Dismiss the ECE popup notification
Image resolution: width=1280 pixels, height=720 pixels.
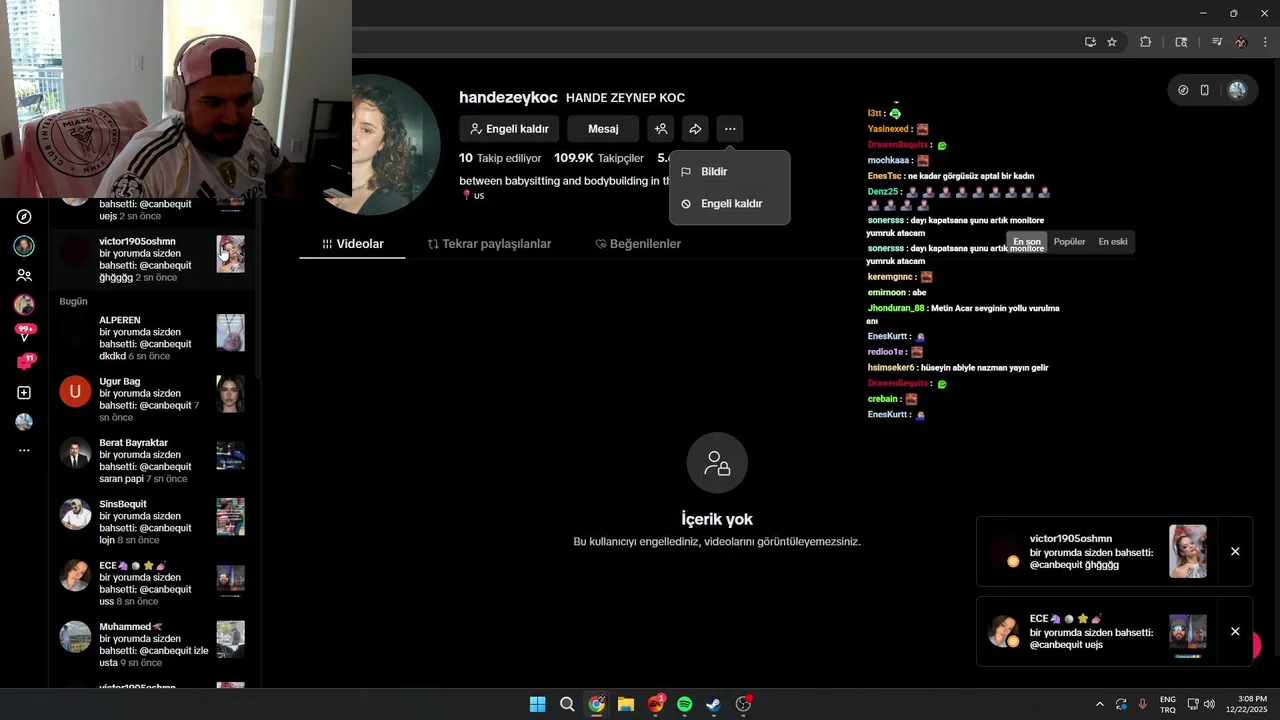click(1235, 632)
